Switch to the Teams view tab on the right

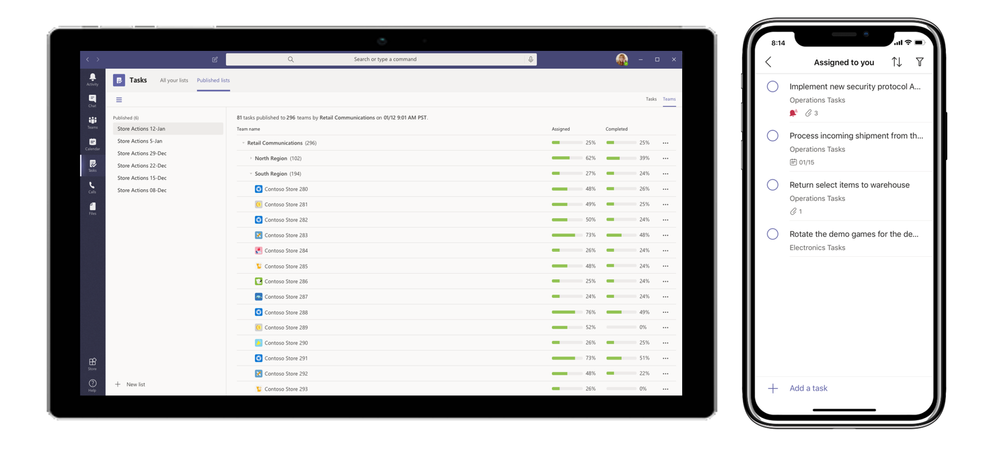(x=669, y=99)
